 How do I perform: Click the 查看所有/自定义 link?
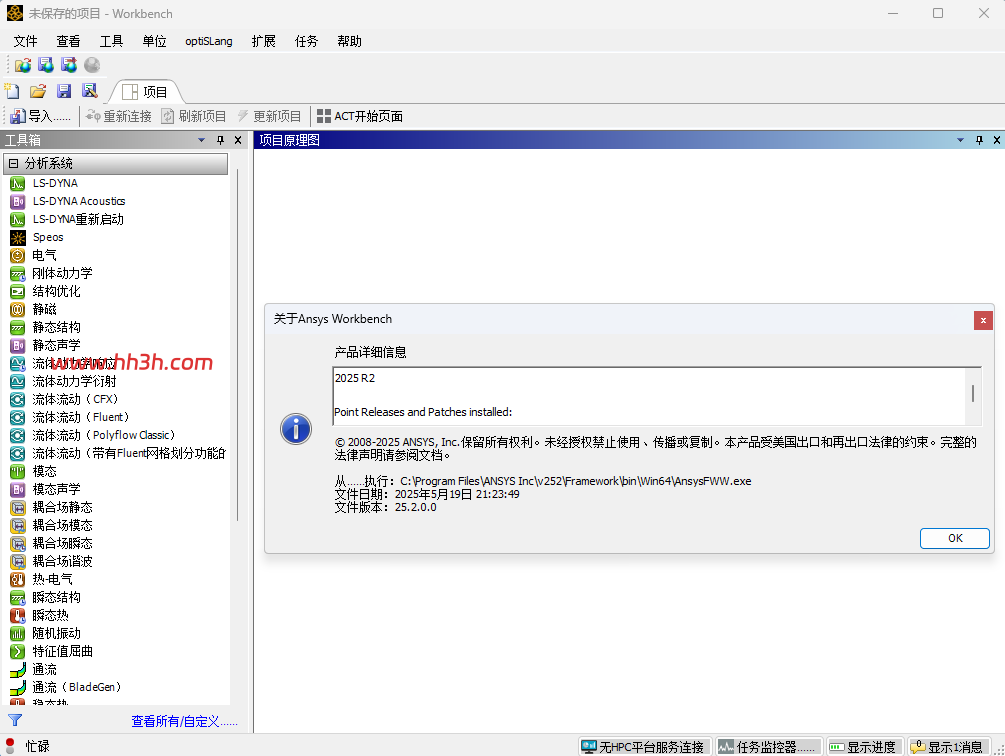tap(185, 721)
